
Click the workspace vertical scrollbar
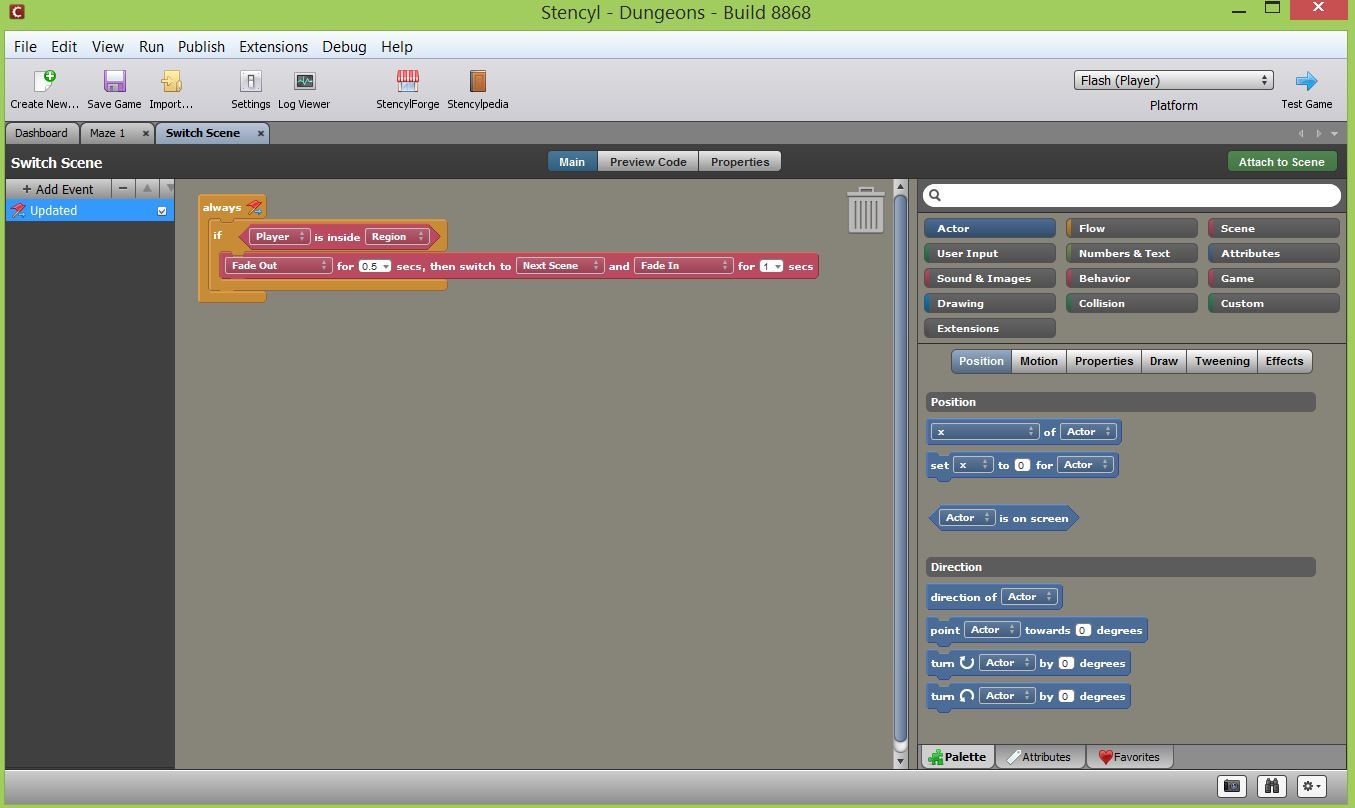tap(899, 470)
